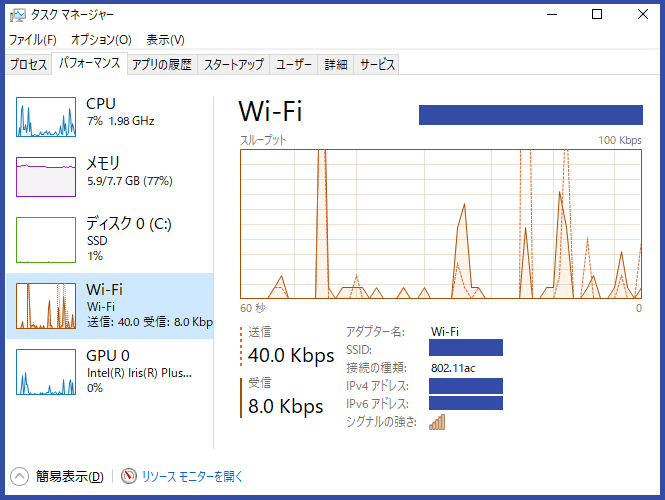Open the スタートアップ tab
The height and width of the screenshot is (500, 665).
[x=234, y=64]
